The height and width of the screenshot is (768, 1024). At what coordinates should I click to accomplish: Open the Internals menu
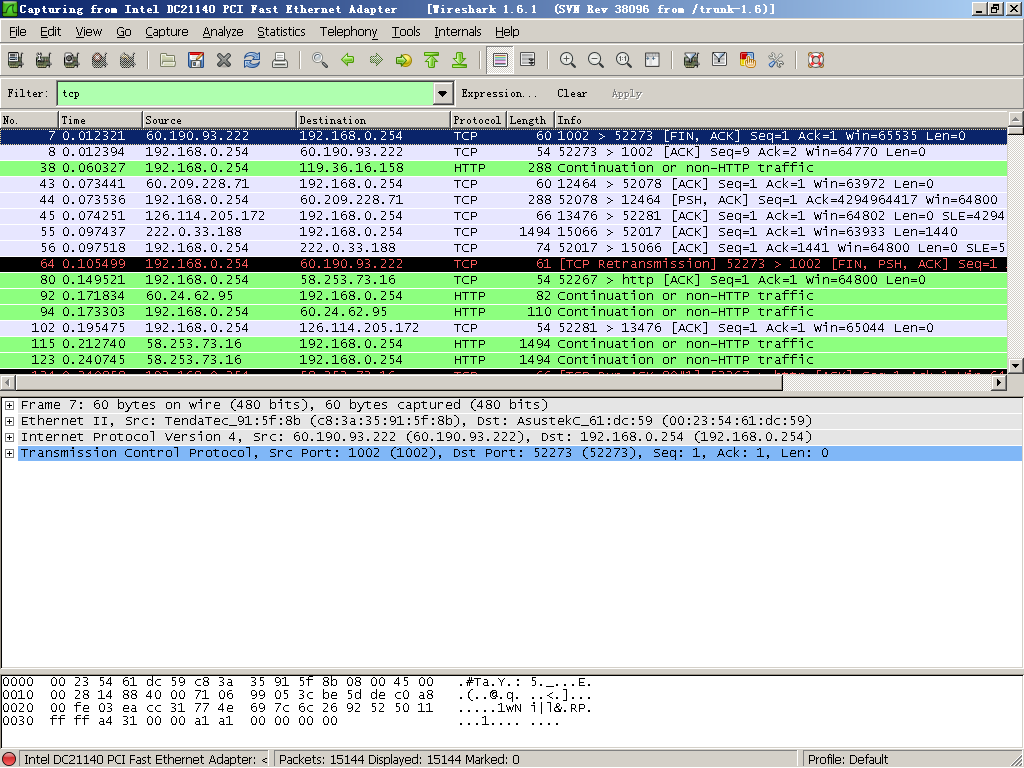coord(457,31)
